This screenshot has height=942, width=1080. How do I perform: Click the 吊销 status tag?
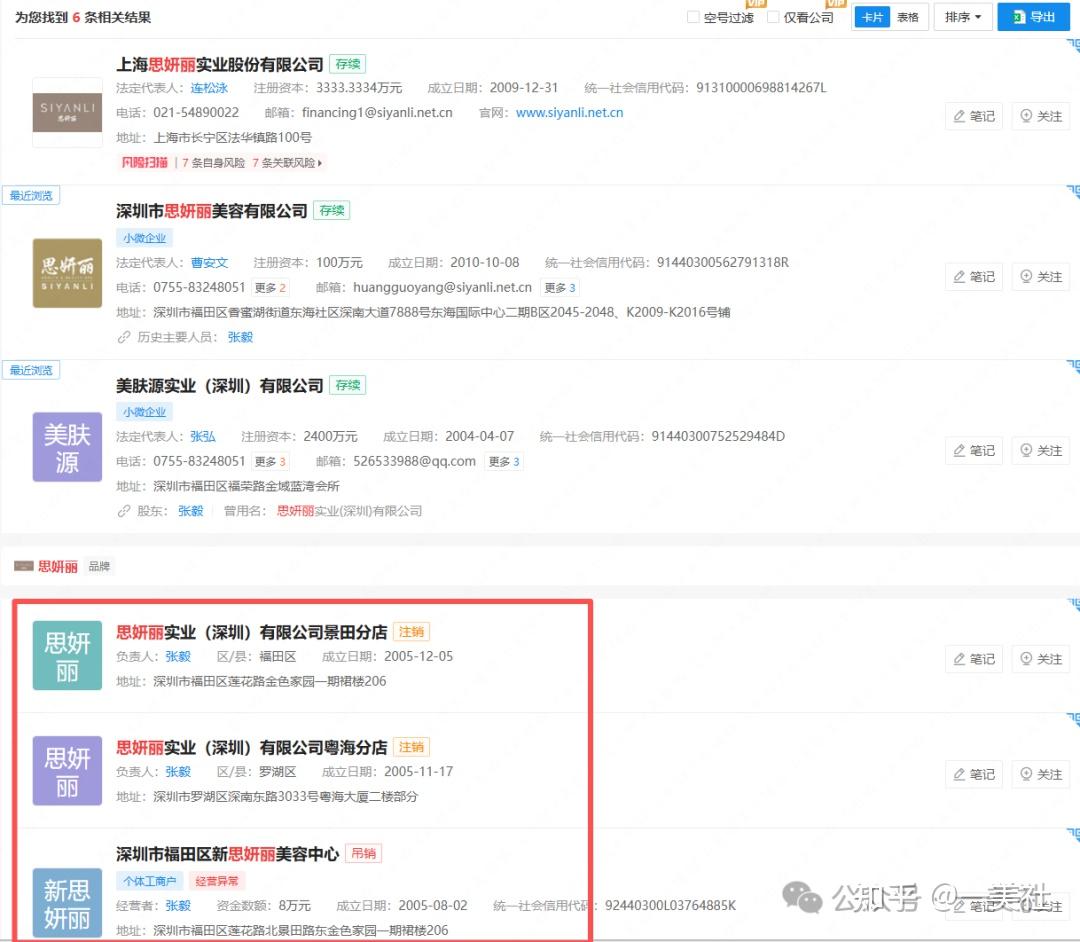tap(363, 854)
